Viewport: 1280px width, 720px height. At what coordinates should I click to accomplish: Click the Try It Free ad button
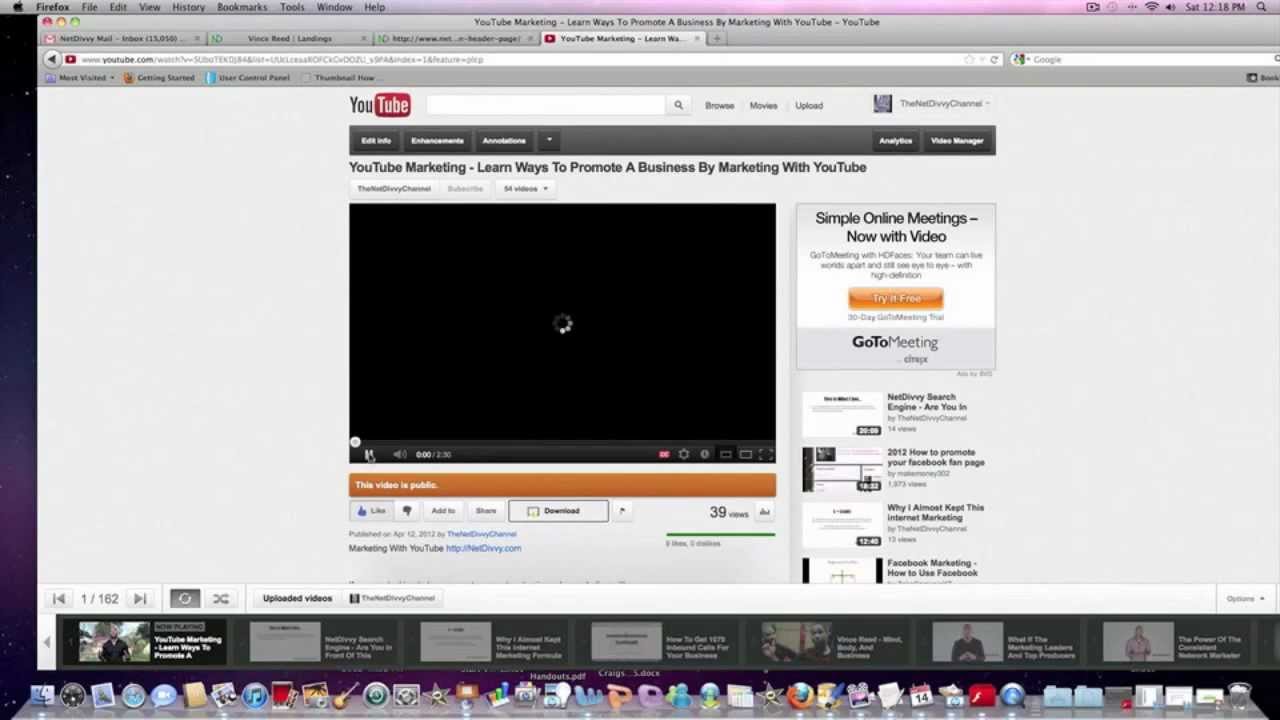895,298
